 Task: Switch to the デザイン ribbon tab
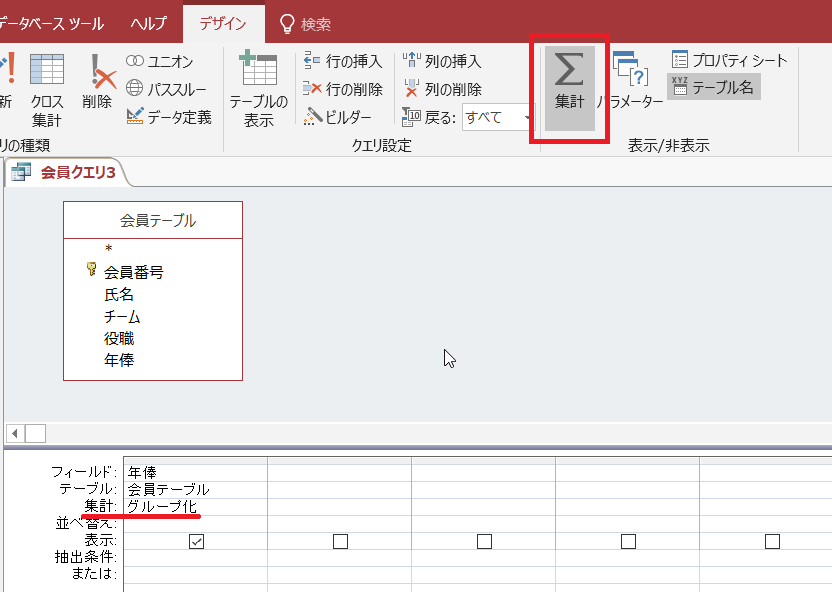point(223,24)
